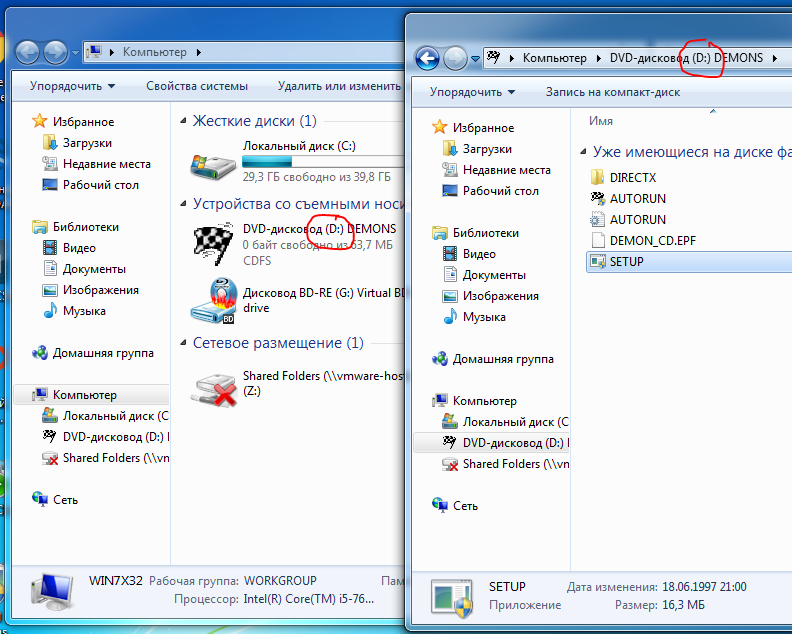
Task: Open recent pages dropdown in DEMONS window
Action: coord(475,59)
